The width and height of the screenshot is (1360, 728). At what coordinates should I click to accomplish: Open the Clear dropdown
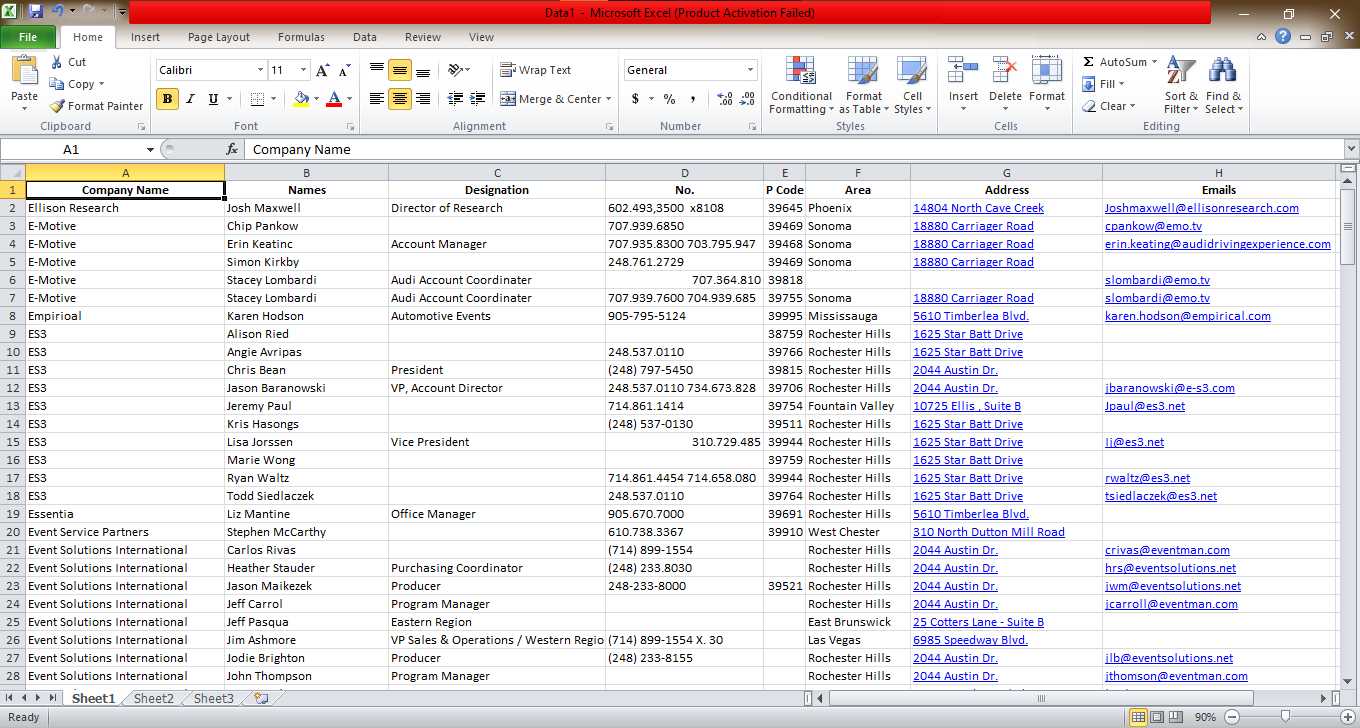pos(1132,106)
